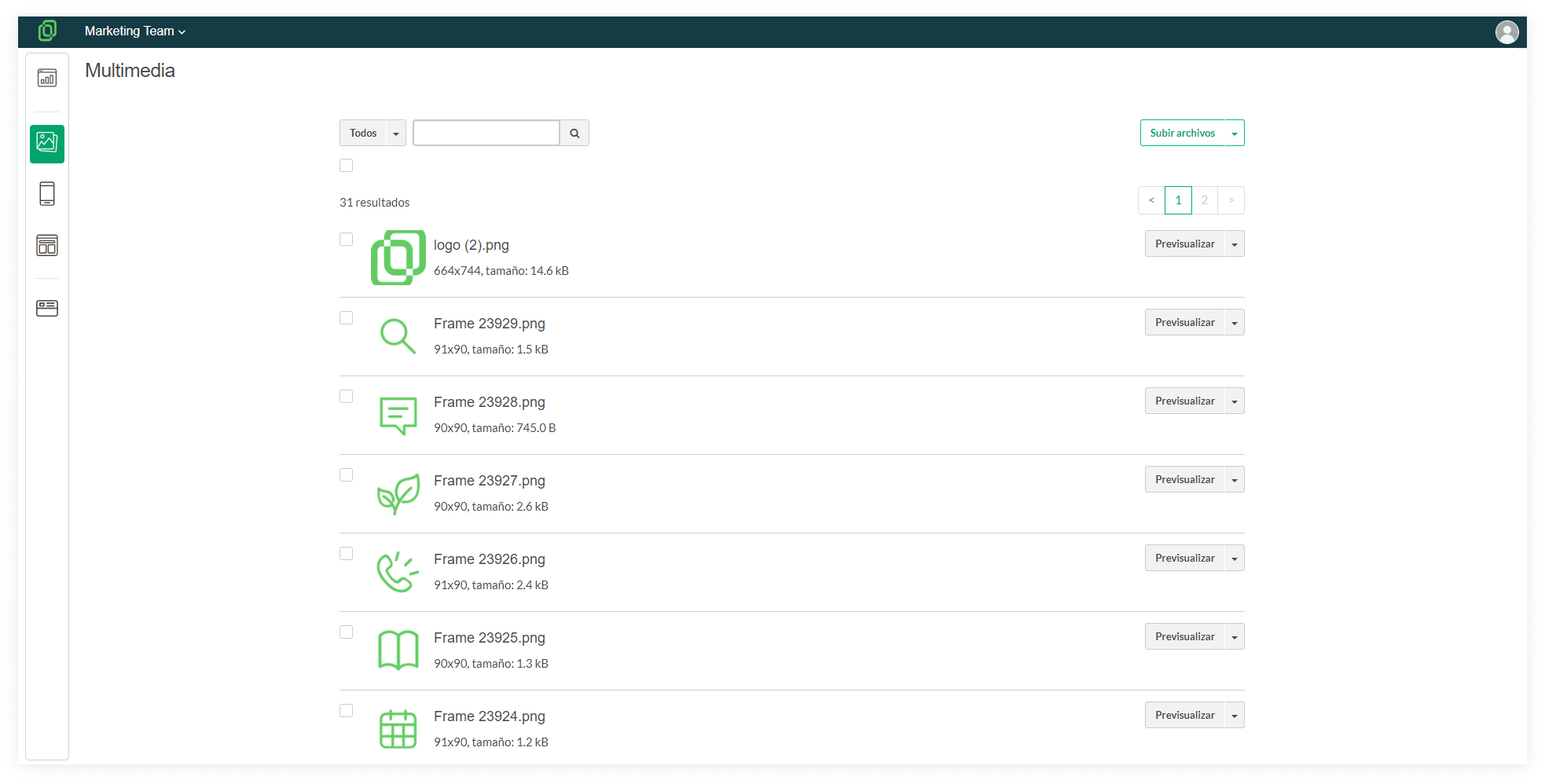The width and height of the screenshot is (1545, 784).
Task: Open the Frame 23925.png file name
Action: pyautogui.click(x=490, y=638)
